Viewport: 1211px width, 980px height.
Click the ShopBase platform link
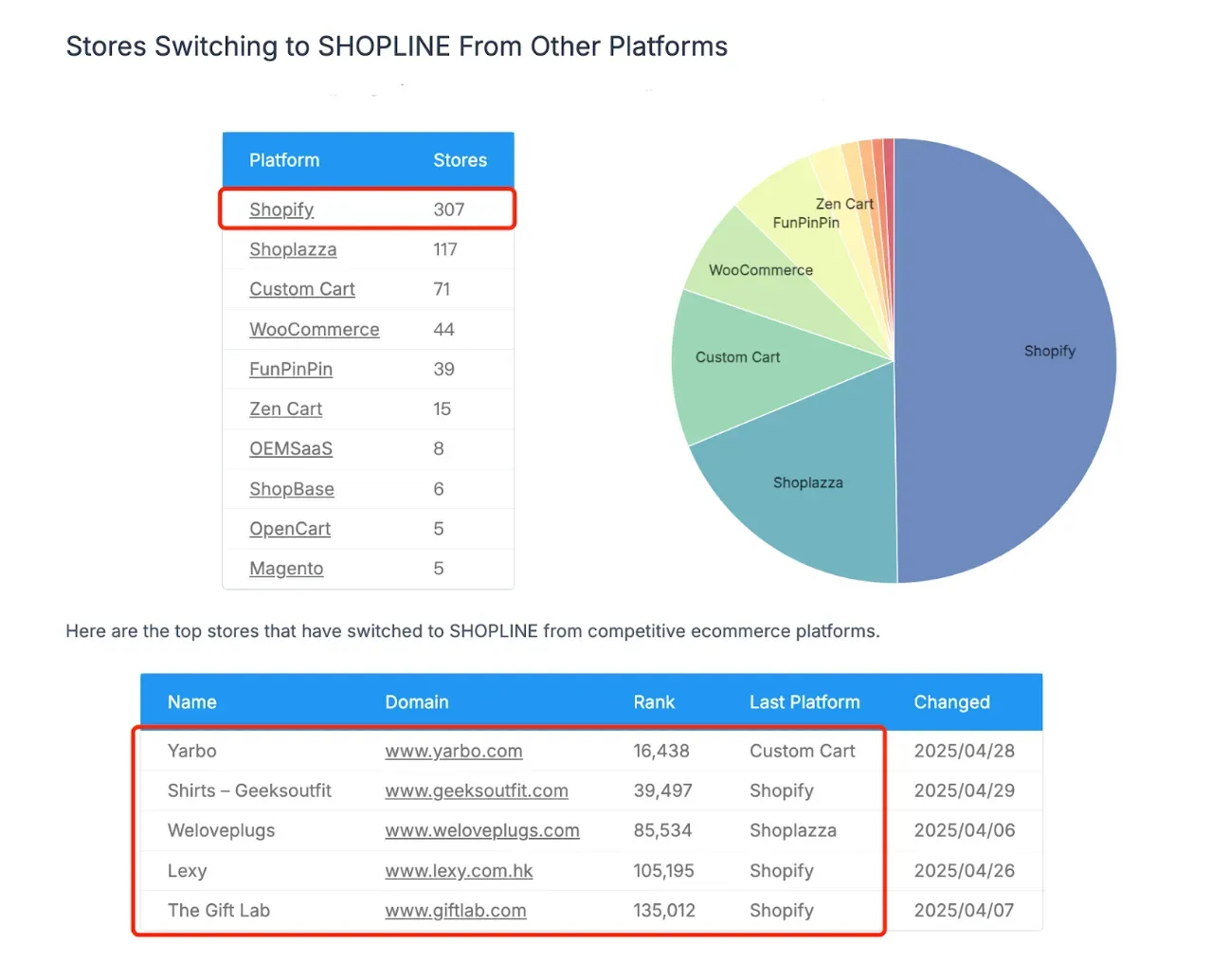click(291, 489)
